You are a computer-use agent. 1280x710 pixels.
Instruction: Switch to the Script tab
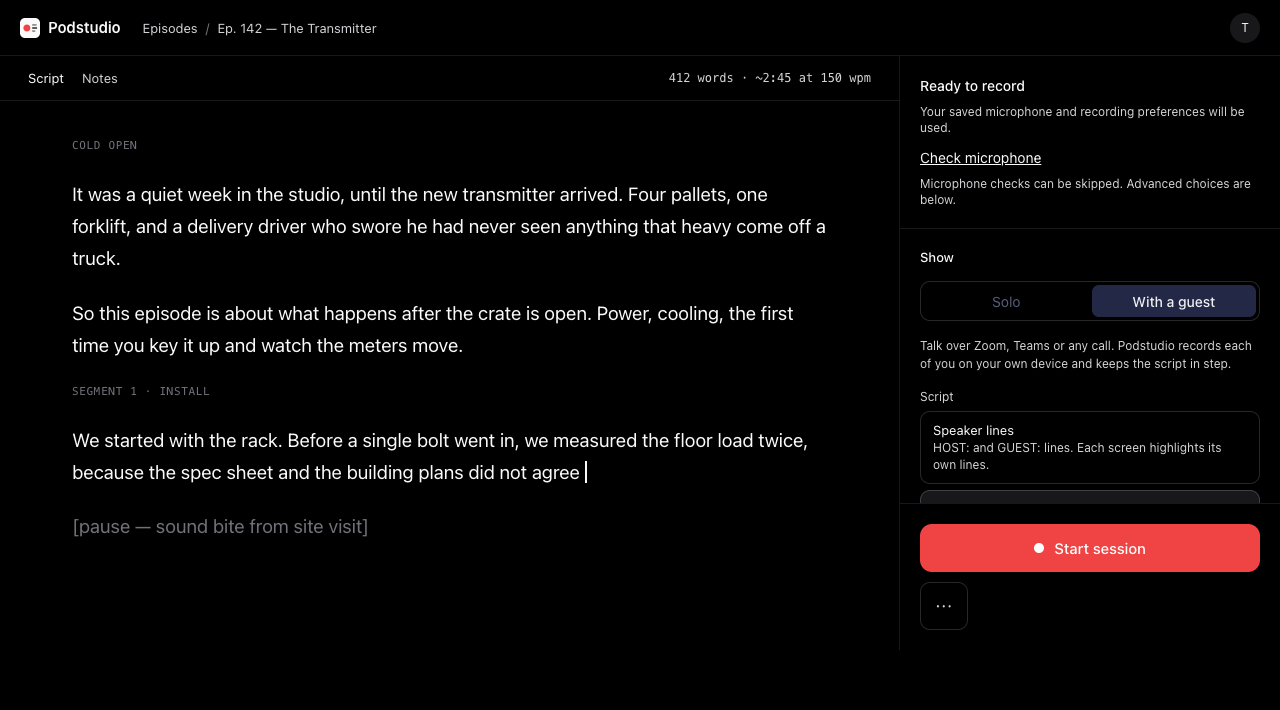click(x=46, y=78)
